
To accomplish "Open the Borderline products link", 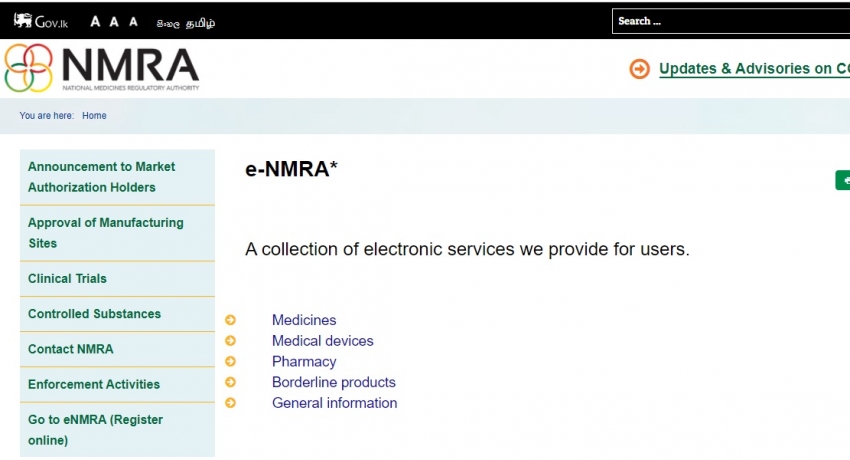I will click(334, 382).
